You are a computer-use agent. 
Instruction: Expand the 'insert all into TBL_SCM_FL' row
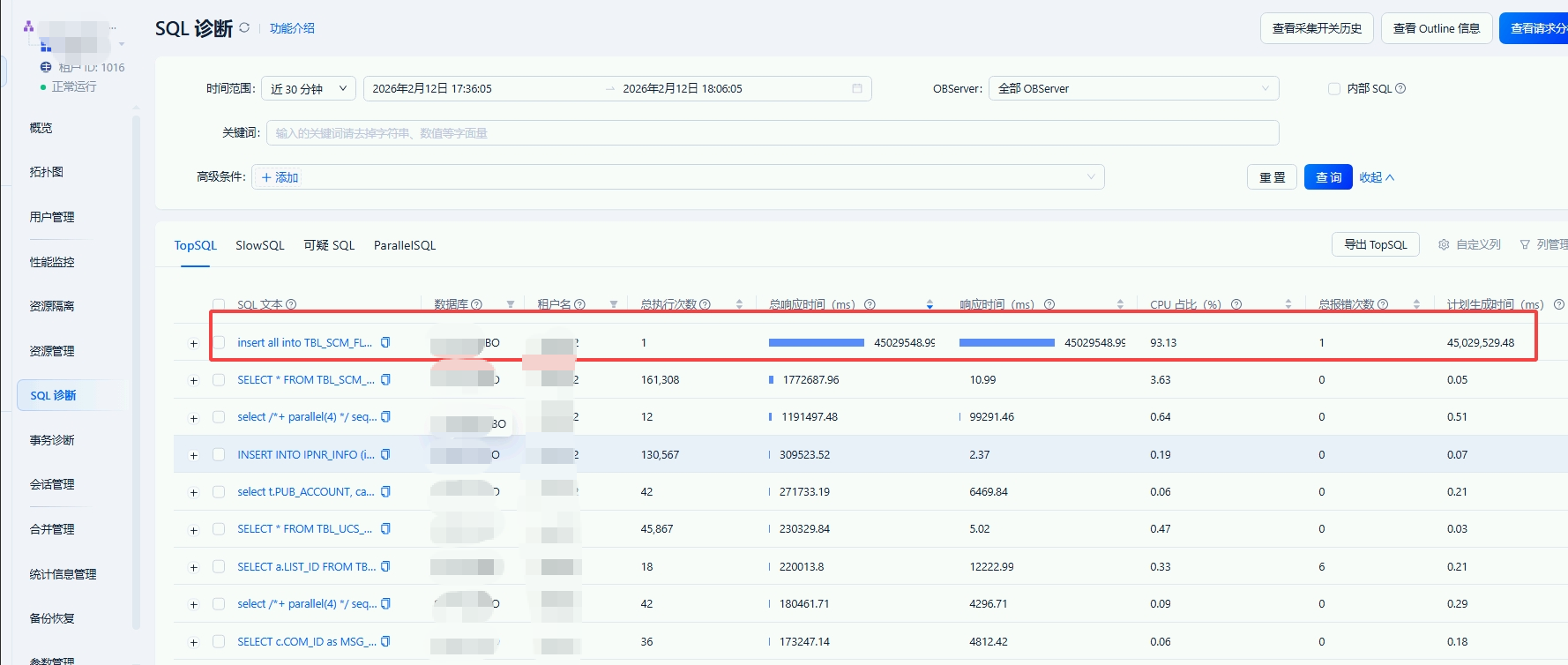pyautogui.click(x=194, y=343)
